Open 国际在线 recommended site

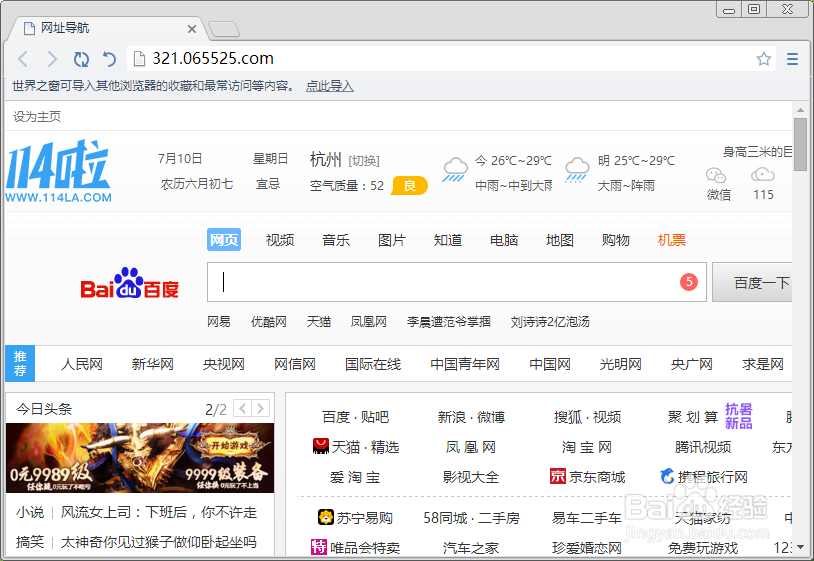click(373, 364)
